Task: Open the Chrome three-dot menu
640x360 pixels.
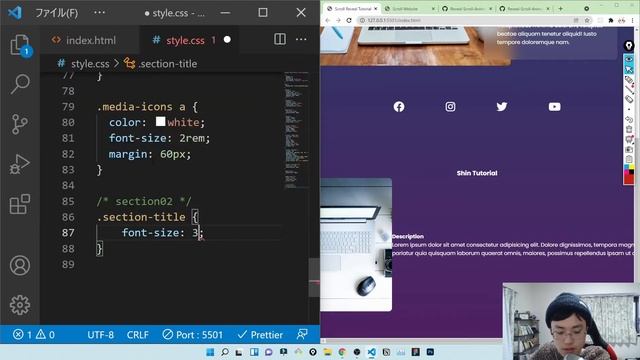Action: coord(634,20)
